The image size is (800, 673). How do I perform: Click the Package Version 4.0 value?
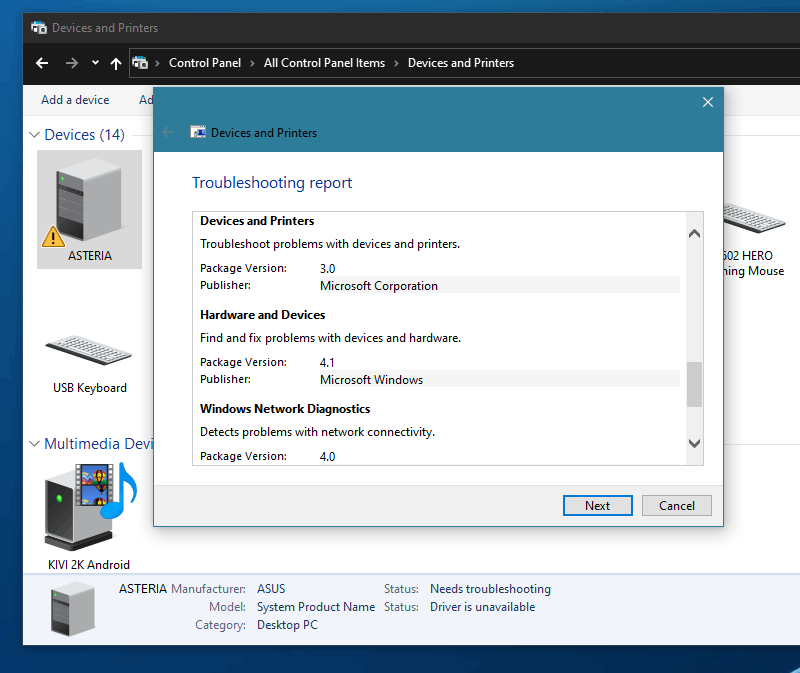(x=328, y=456)
